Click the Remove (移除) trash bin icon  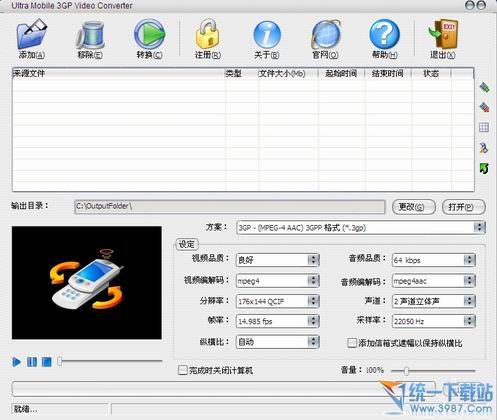point(90,34)
